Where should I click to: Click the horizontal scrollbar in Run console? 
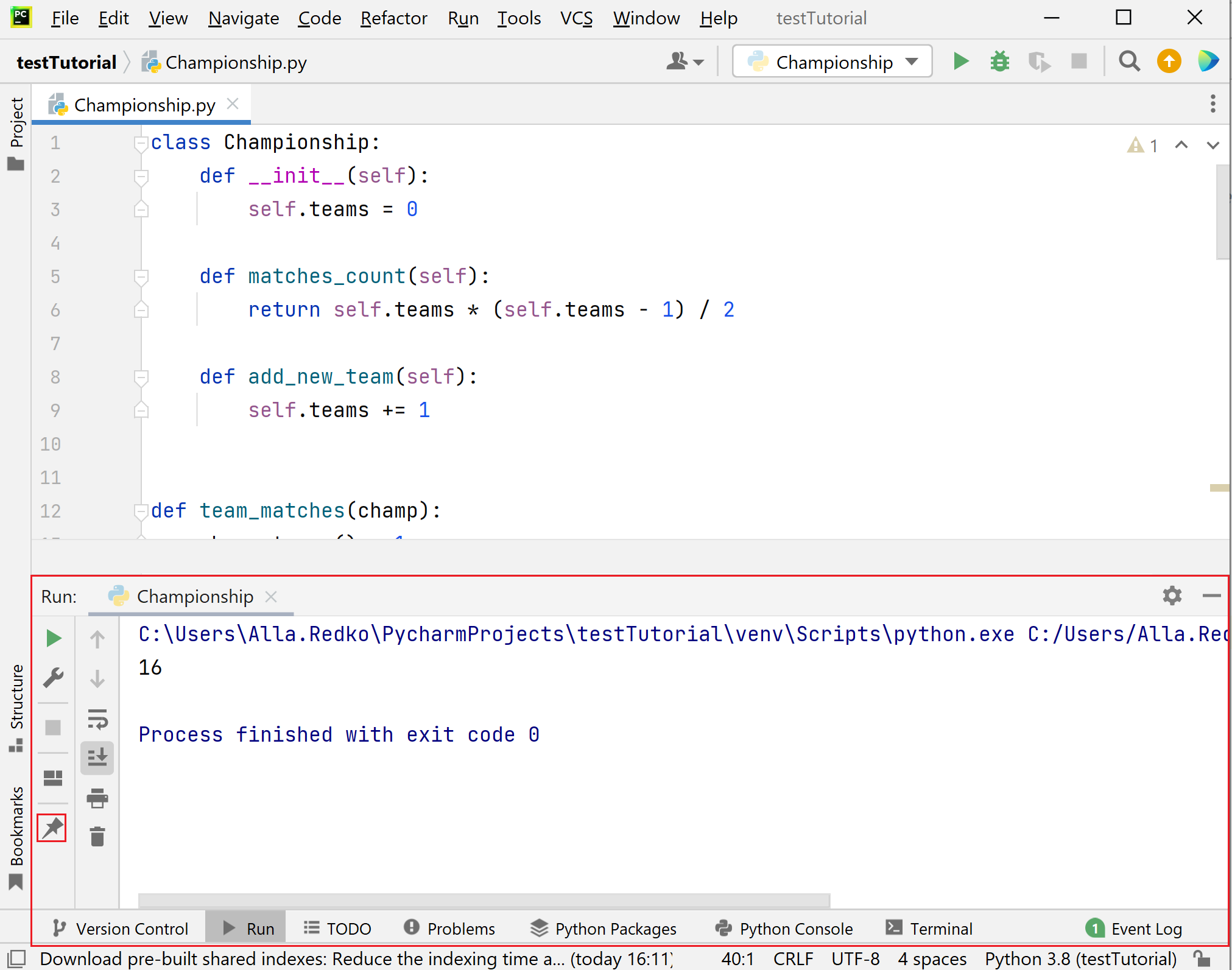point(484,900)
